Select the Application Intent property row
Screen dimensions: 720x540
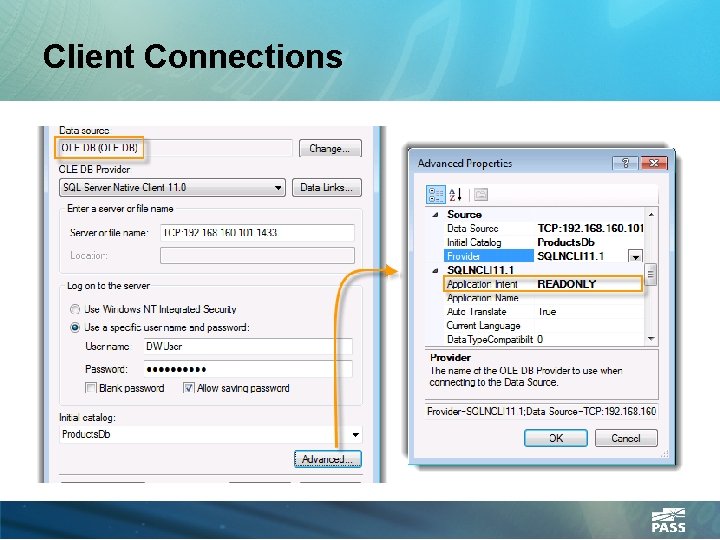coord(544,284)
